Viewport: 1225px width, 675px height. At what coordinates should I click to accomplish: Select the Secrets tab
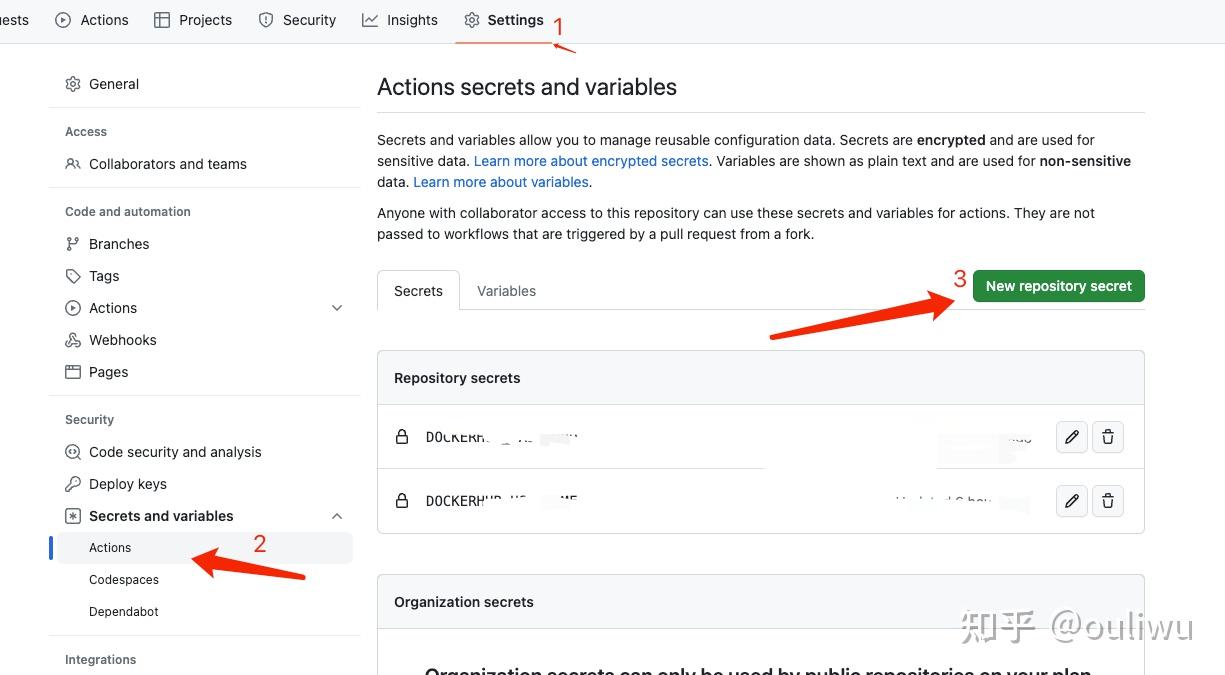point(418,291)
